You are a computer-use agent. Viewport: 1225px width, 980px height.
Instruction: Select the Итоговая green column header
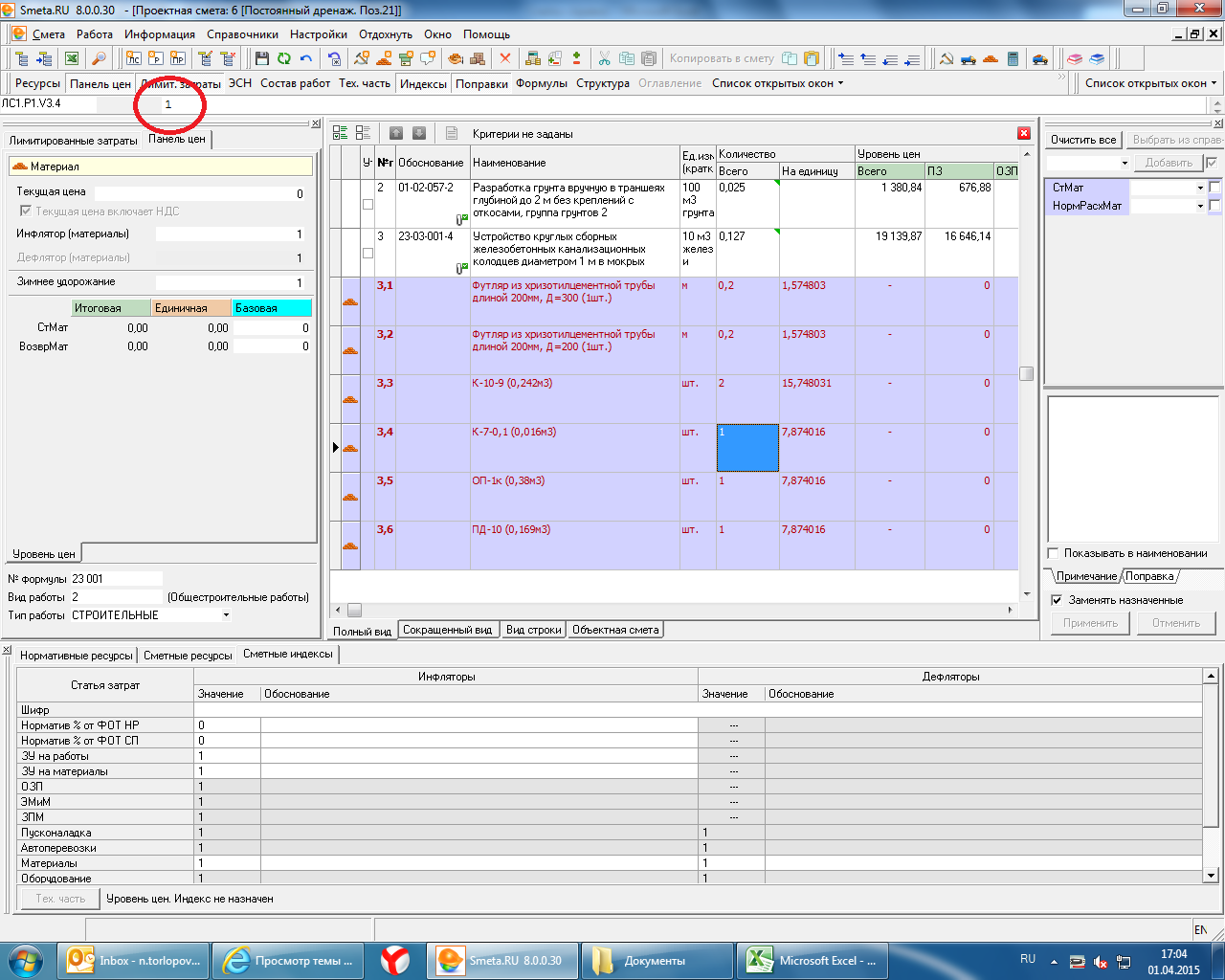(112, 308)
